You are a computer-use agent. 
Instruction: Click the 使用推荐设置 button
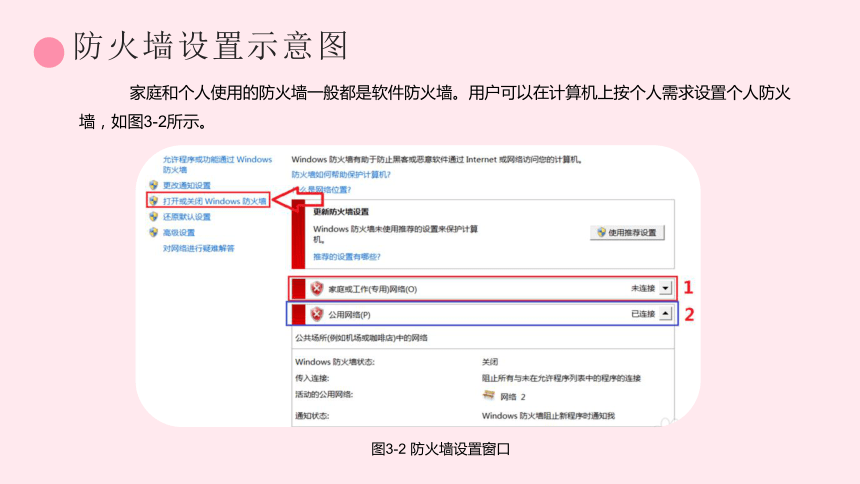[627, 233]
